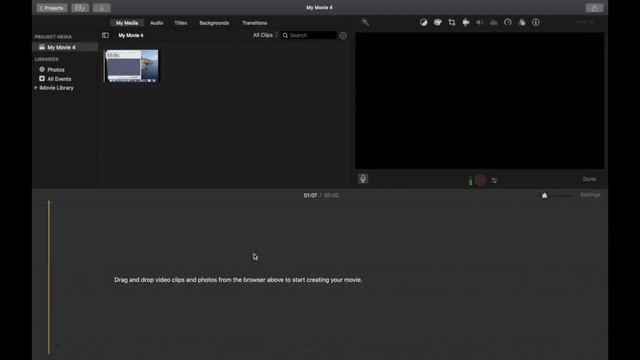The image size is (640, 360).
Task: Open voiceover options sliders icon
Action: click(494, 180)
